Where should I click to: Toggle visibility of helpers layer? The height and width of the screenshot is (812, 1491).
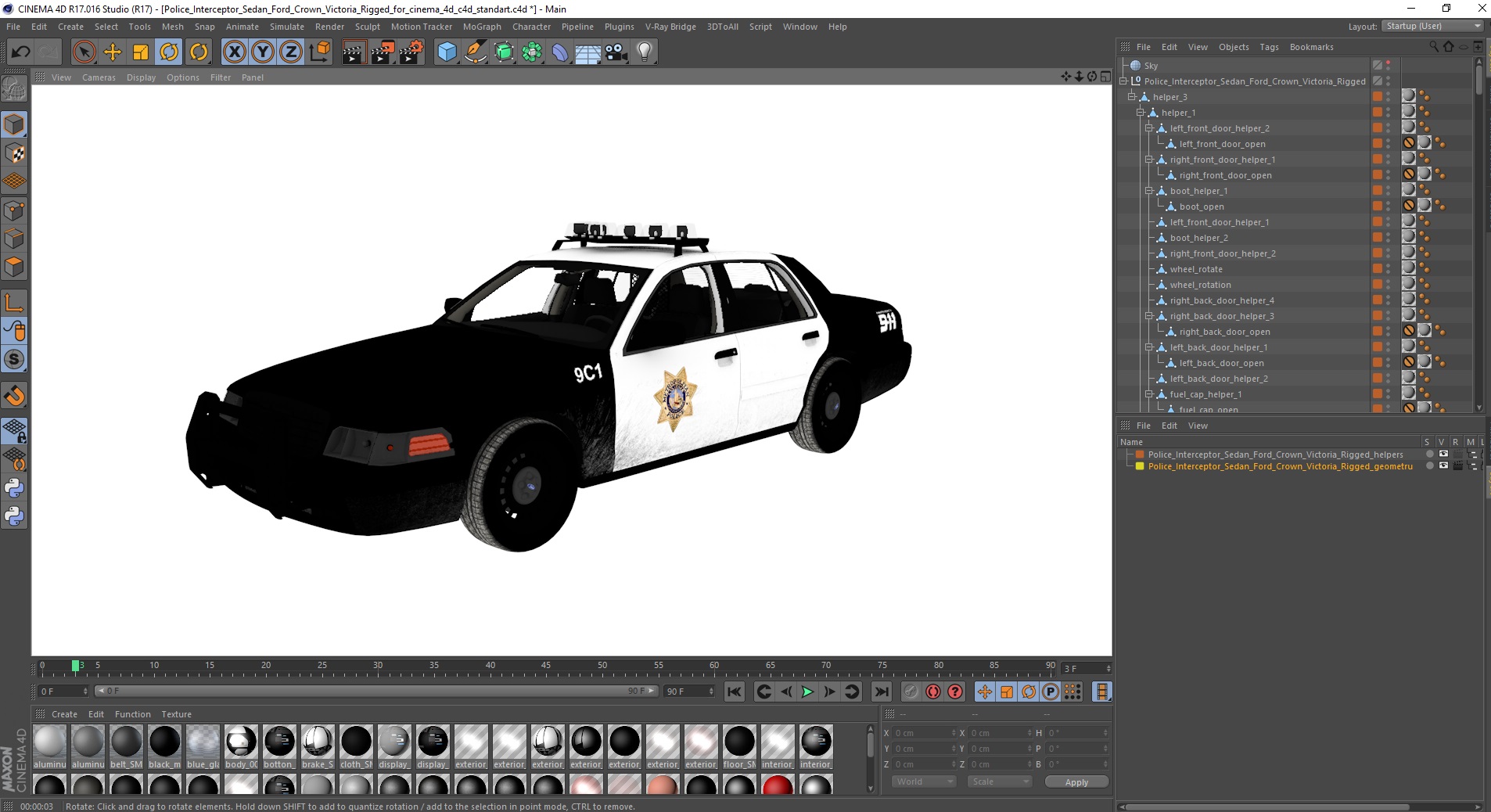click(x=1443, y=454)
